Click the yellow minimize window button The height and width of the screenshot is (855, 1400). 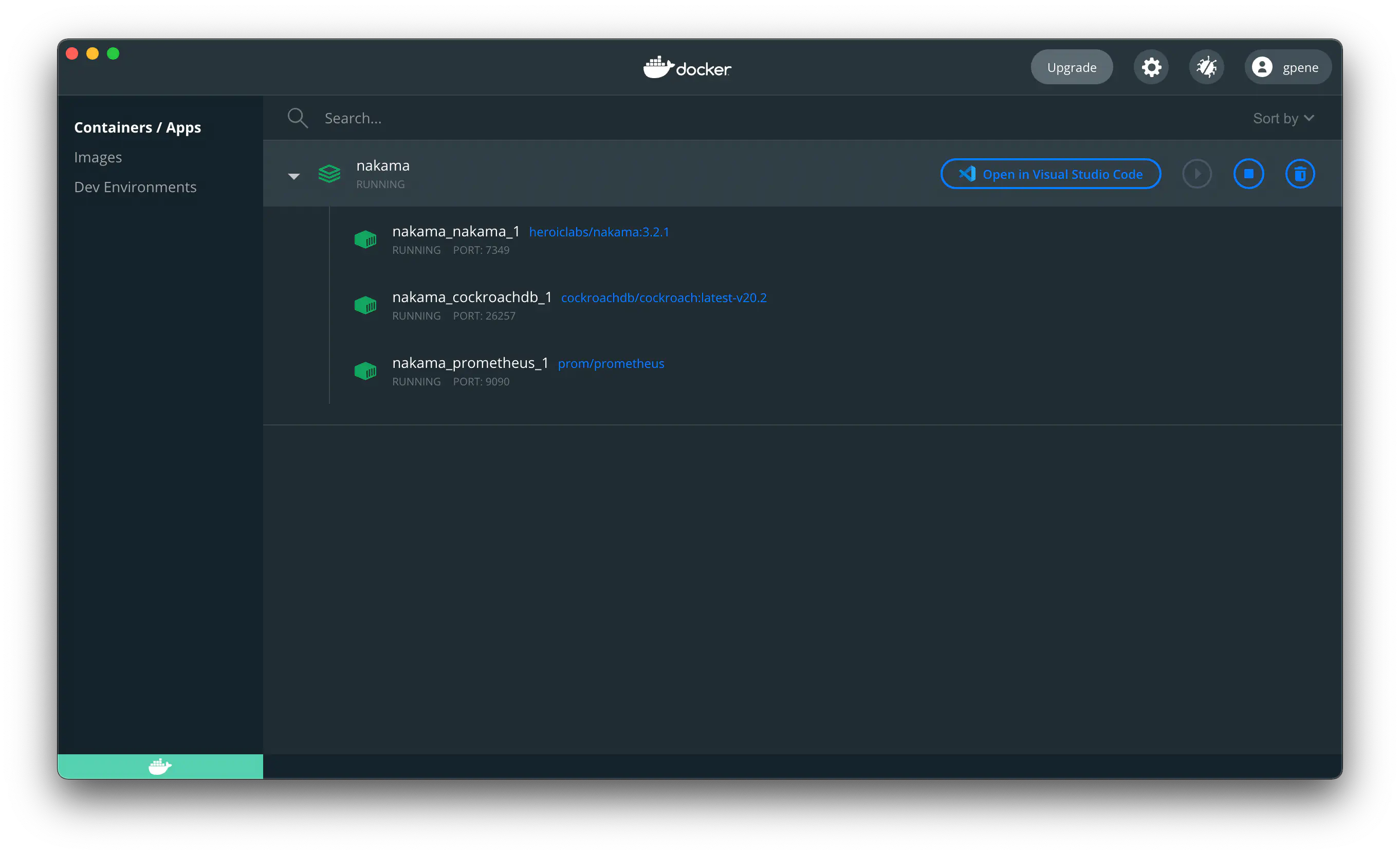tap(93, 53)
